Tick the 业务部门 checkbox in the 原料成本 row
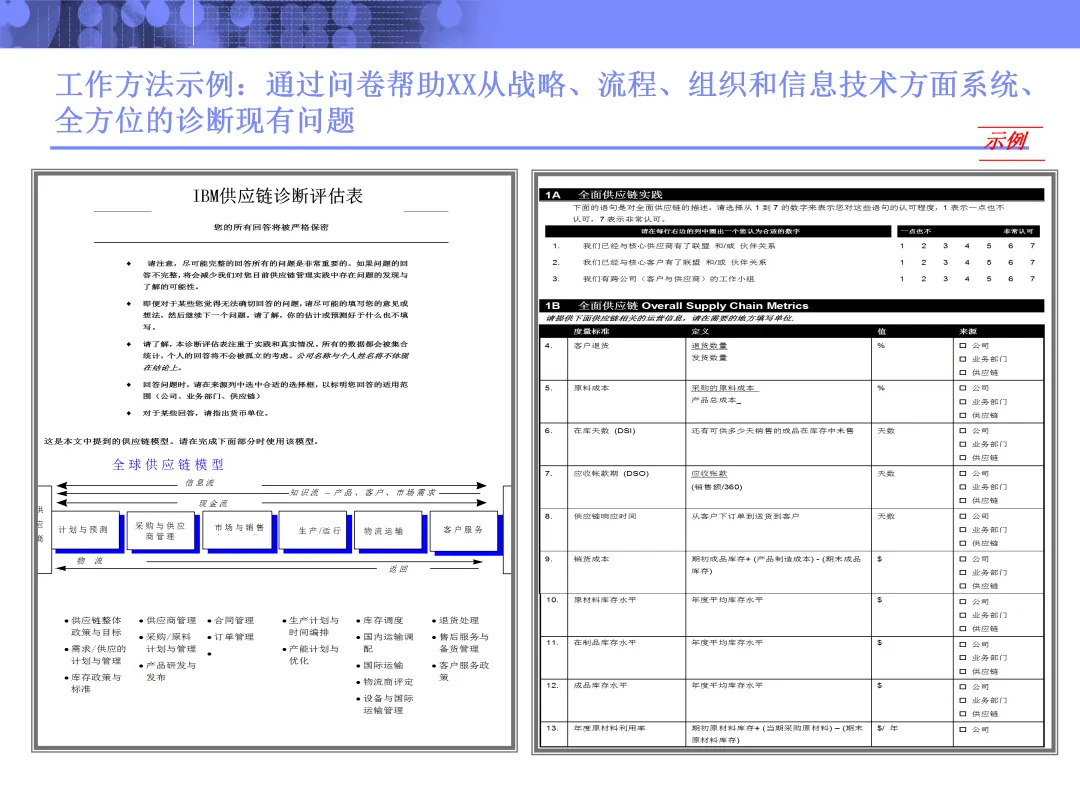This screenshot has width=1080, height=810. pos(963,402)
